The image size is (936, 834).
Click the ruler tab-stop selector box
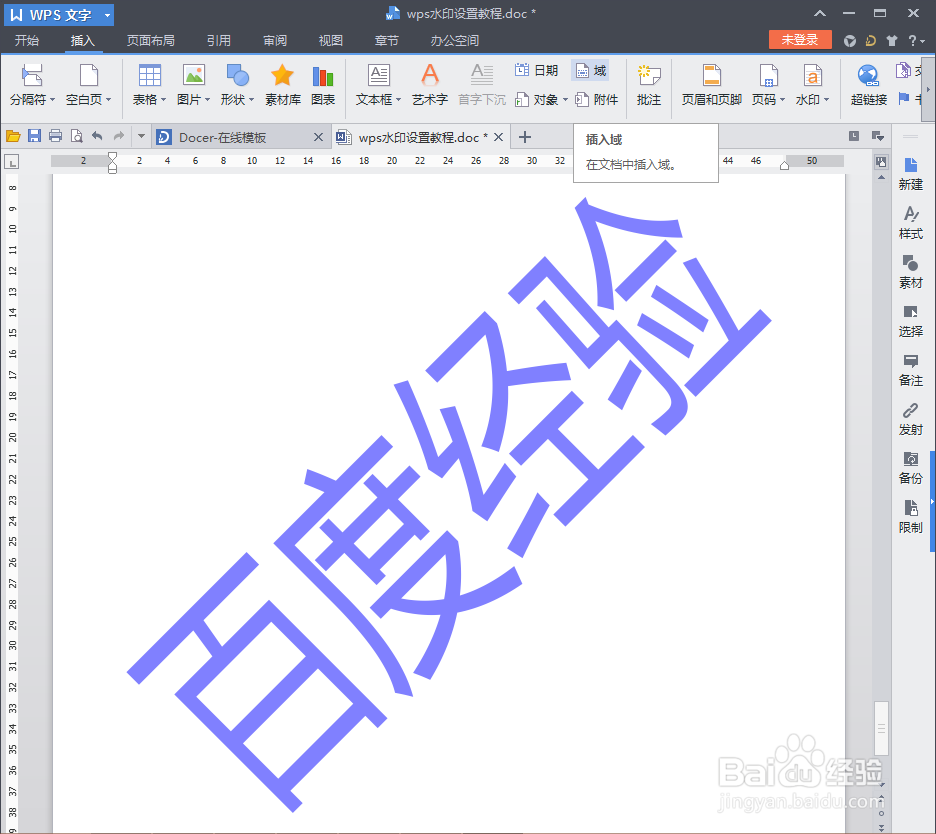coord(11,161)
